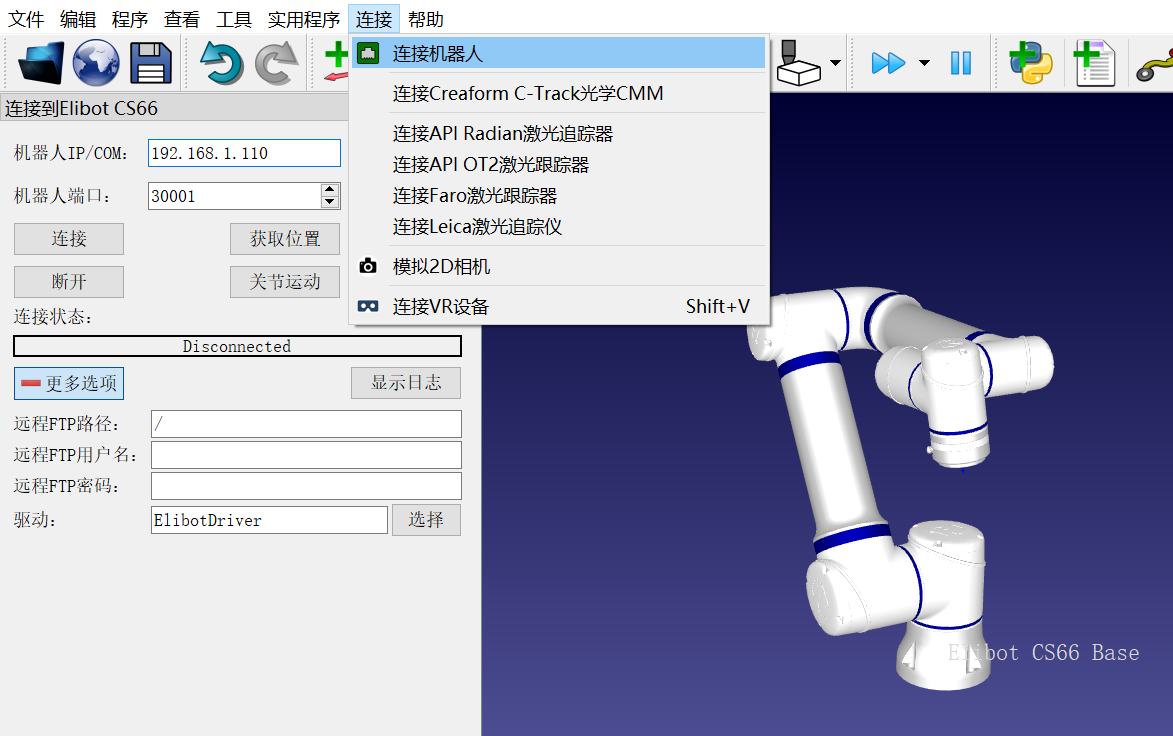
Task: Open the 帮助 menu
Action: [426, 19]
